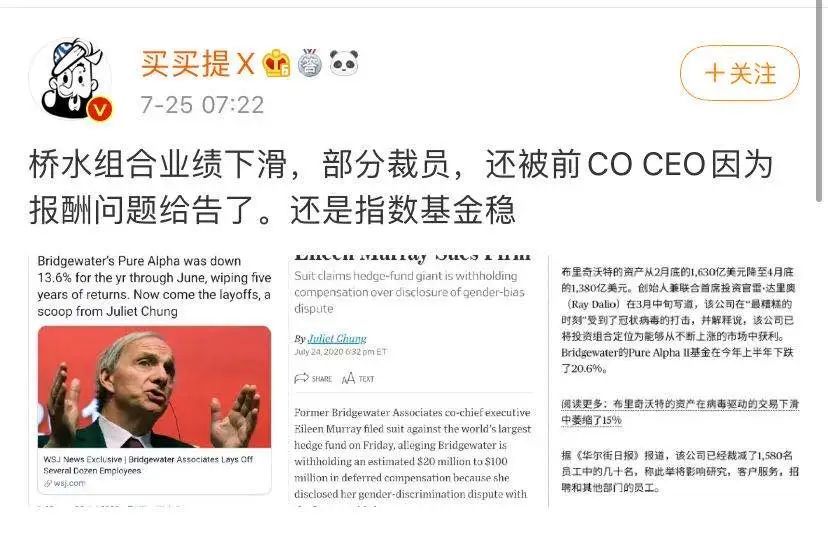The image size is (828, 543).
Task: Tap the panda emoji badge
Action: 344,62
